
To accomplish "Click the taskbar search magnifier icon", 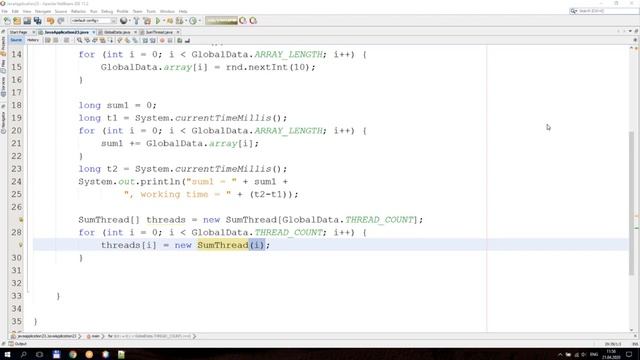I will coord(23,354).
